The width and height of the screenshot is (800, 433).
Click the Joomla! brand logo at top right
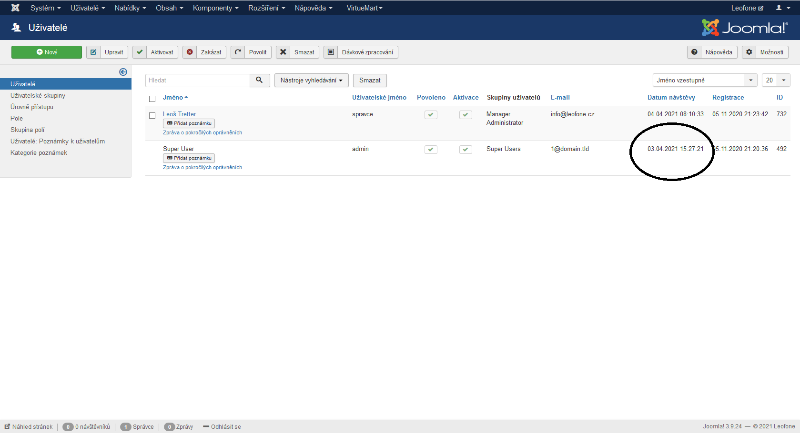pos(744,28)
